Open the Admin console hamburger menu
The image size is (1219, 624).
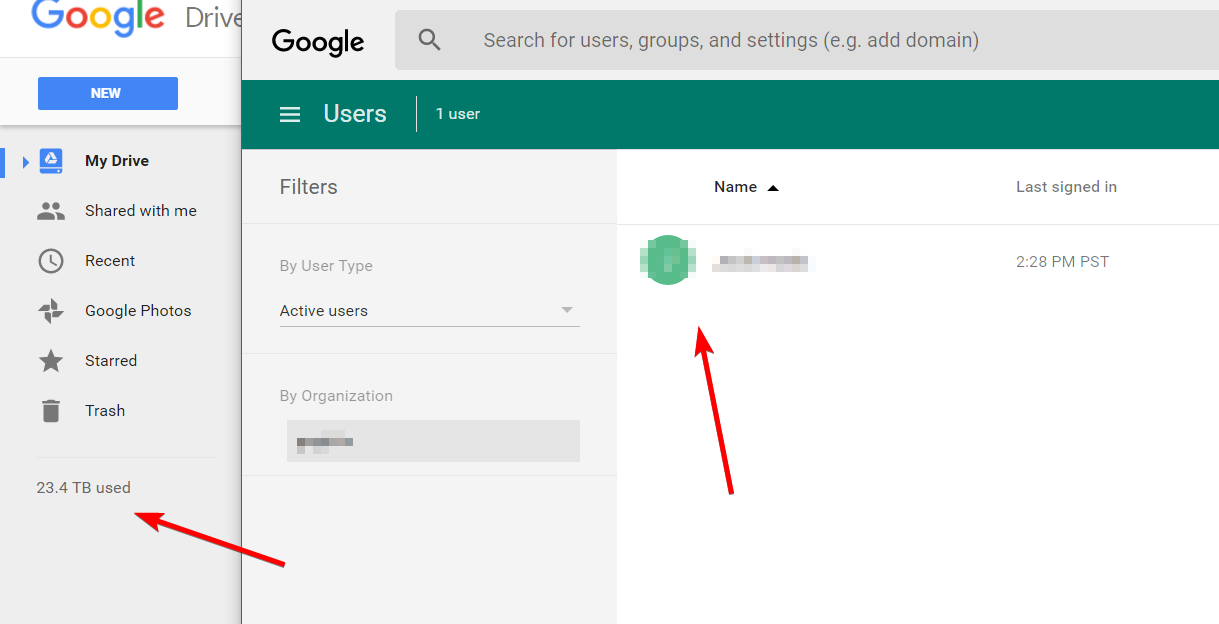point(290,114)
